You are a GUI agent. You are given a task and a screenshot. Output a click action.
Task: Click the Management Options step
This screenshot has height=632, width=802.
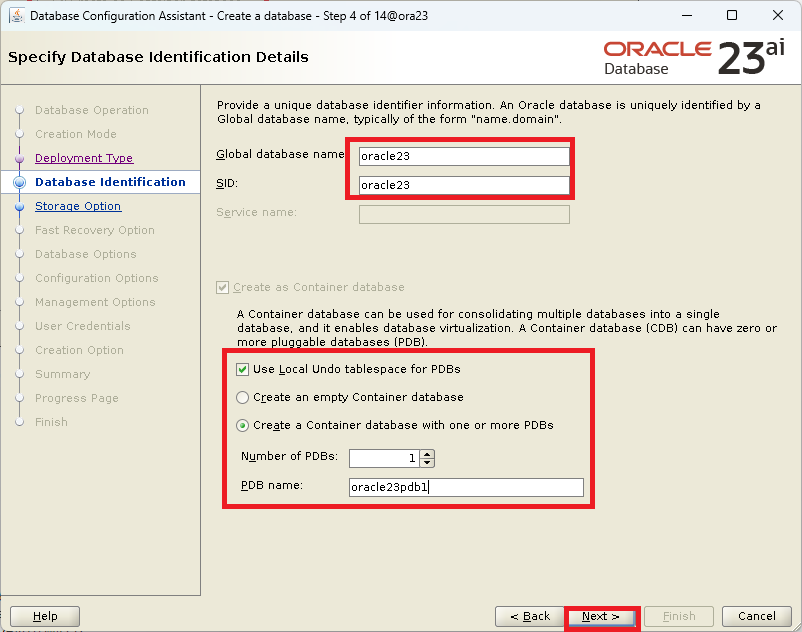point(95,302)
